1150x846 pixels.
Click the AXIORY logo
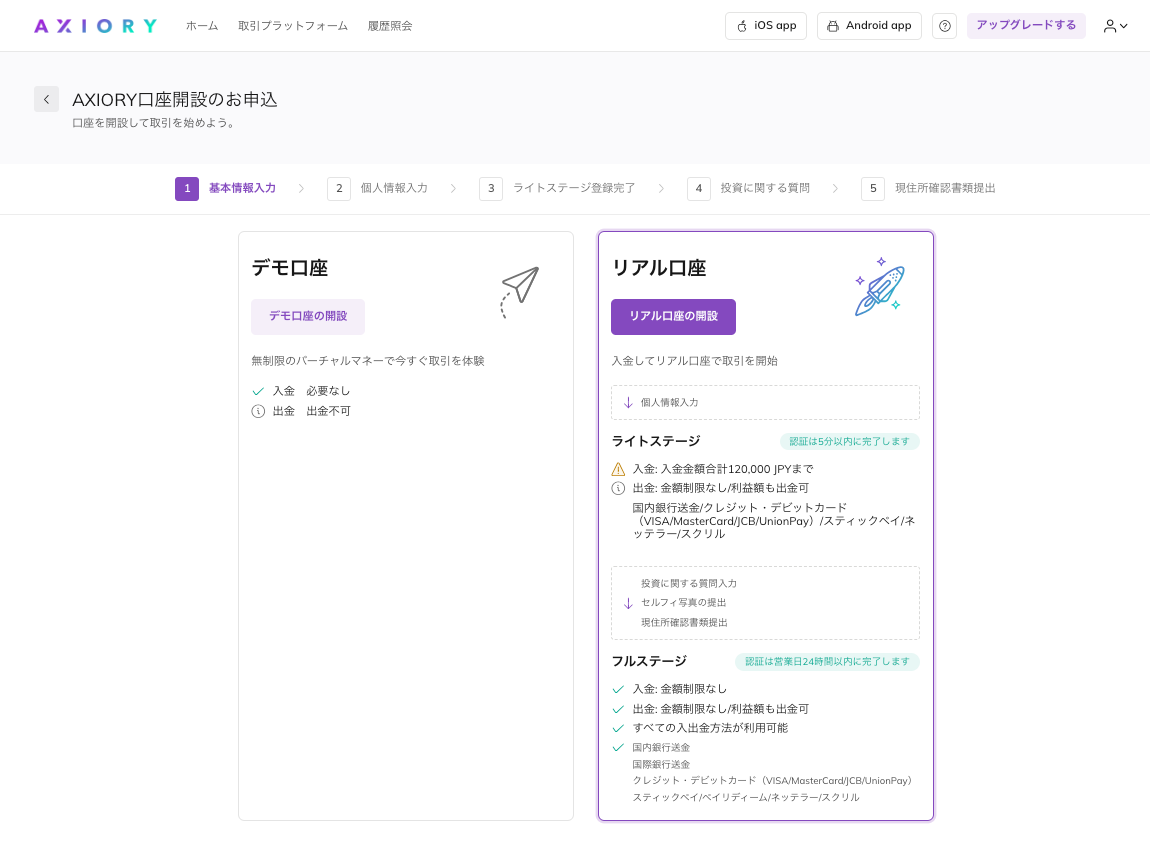[x=95, y=26]
